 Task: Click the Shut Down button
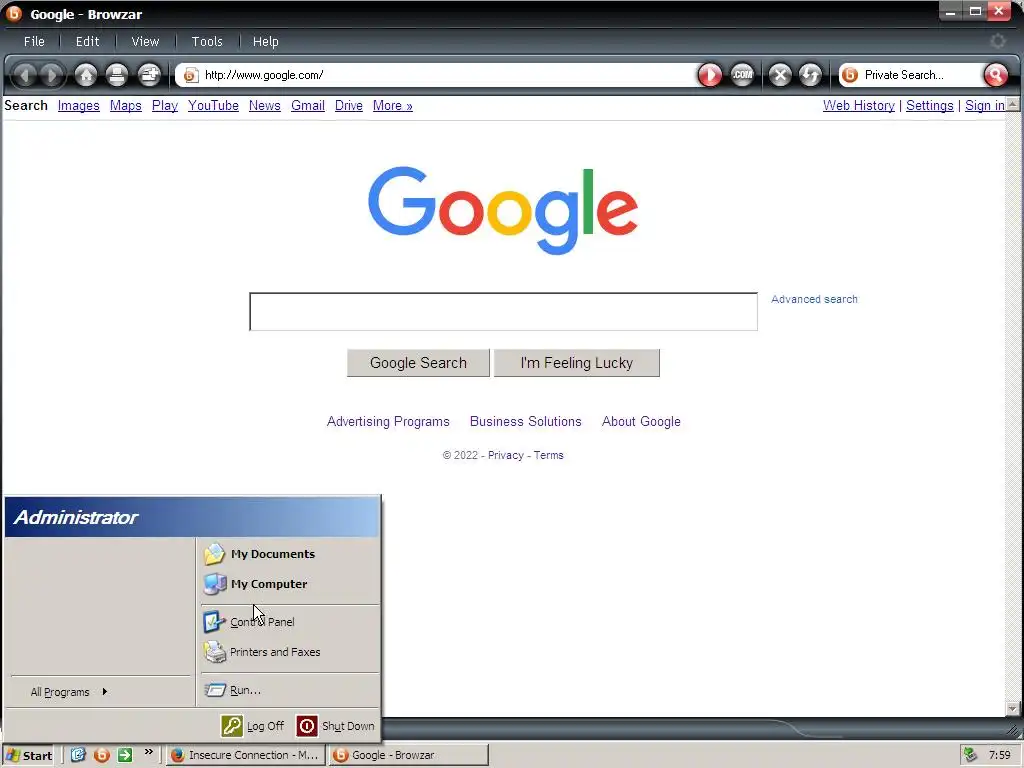click(x=336, y=726)
